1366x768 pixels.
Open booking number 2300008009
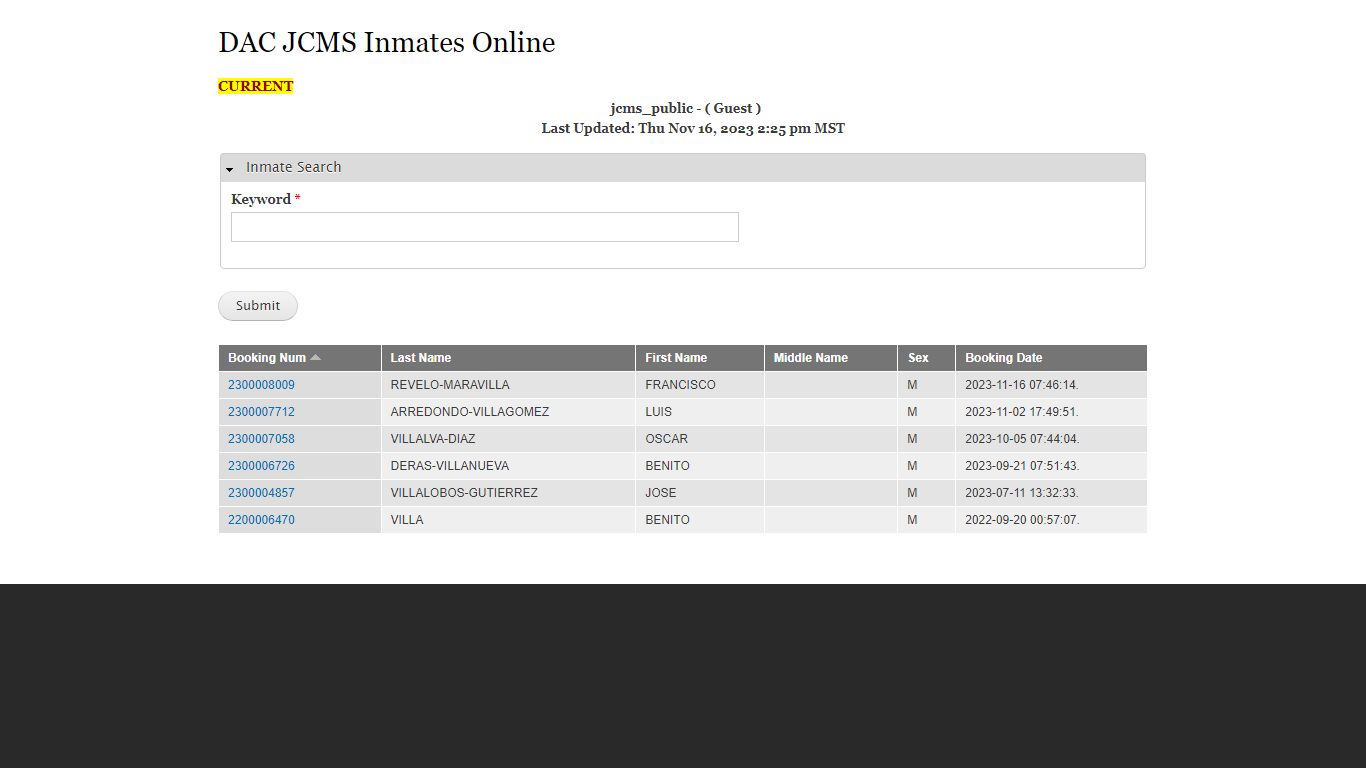pos(261,385)
